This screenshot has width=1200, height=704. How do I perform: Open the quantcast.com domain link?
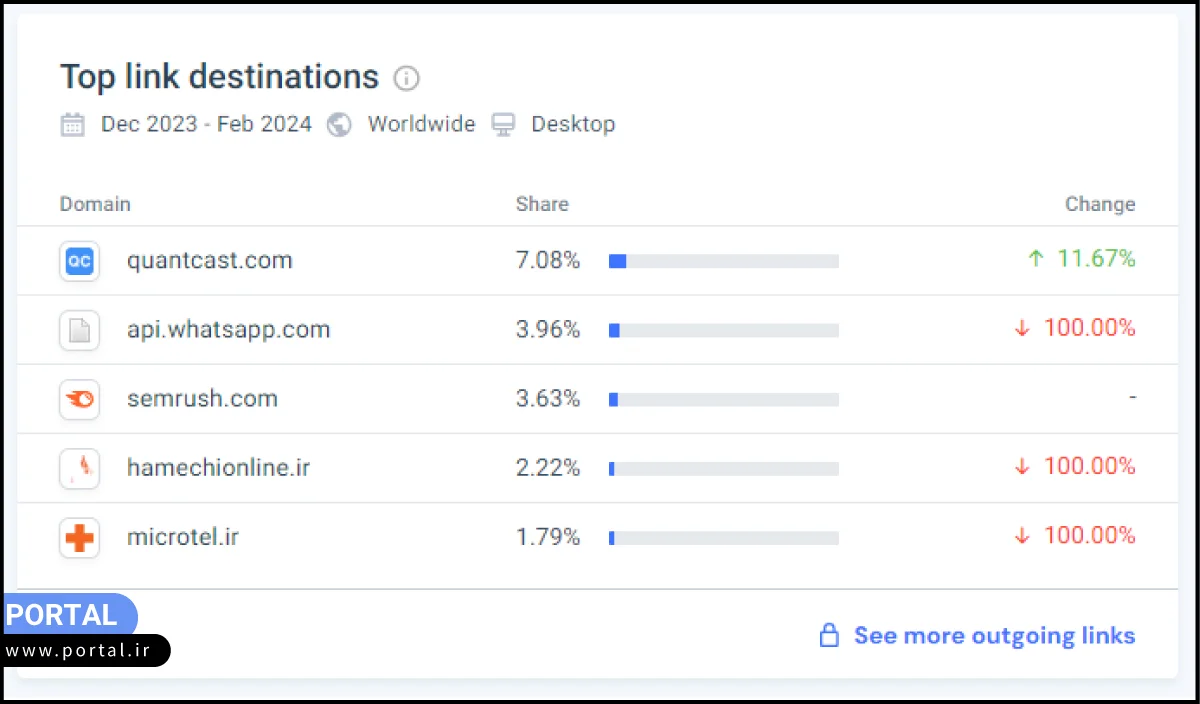pos(210,261)
